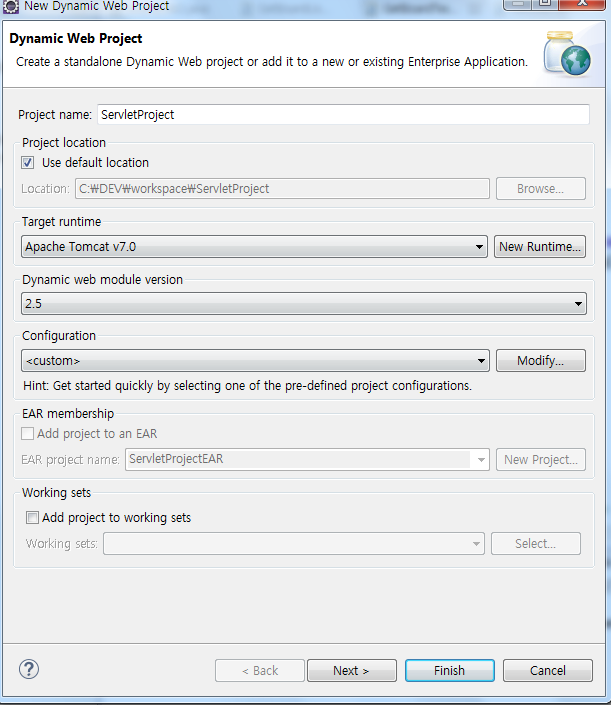The image size is (611, 705).
Task: Click the Location path text field
Action: click(282, 188)
